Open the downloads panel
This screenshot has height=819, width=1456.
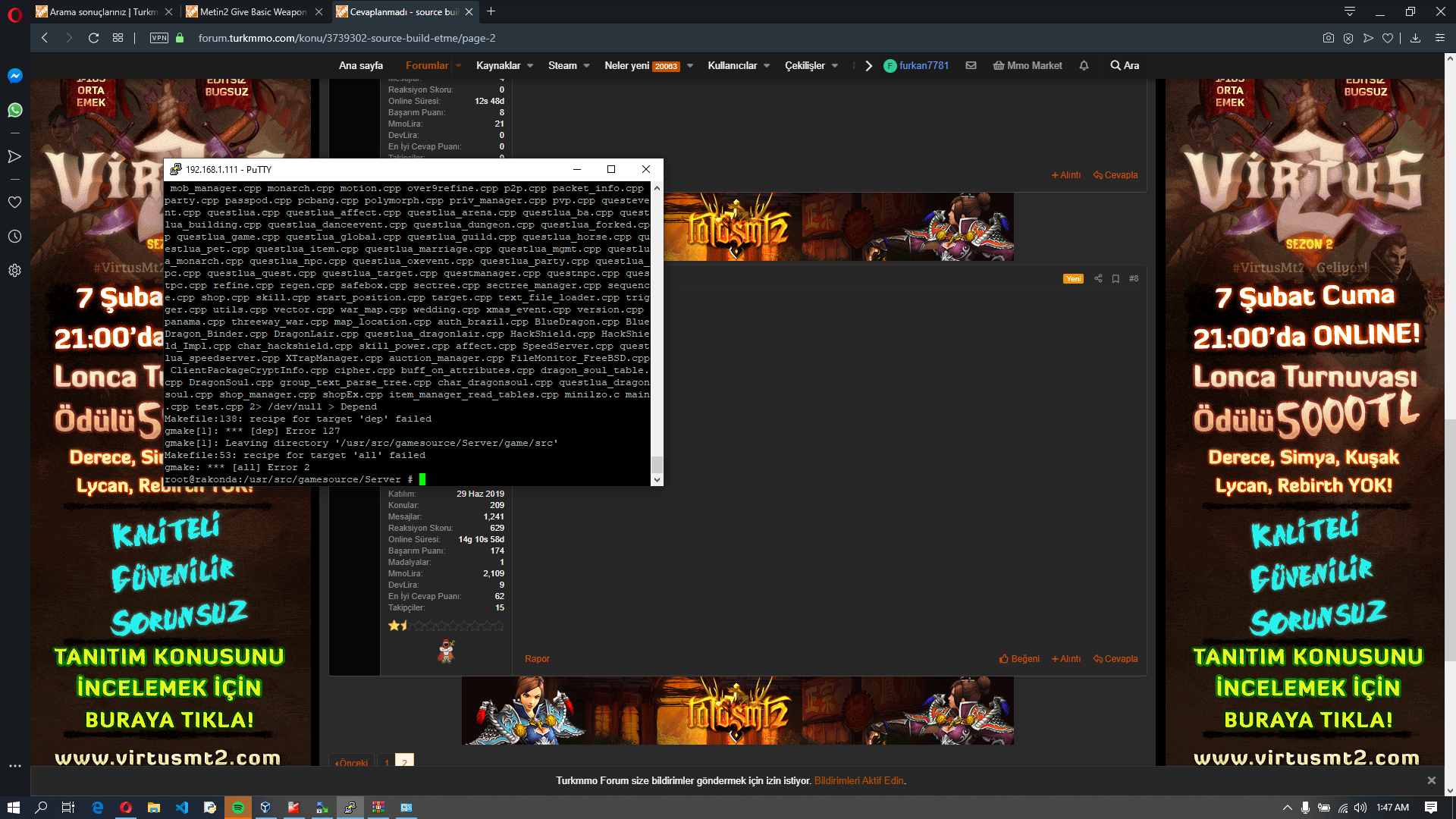point(1415,38)
